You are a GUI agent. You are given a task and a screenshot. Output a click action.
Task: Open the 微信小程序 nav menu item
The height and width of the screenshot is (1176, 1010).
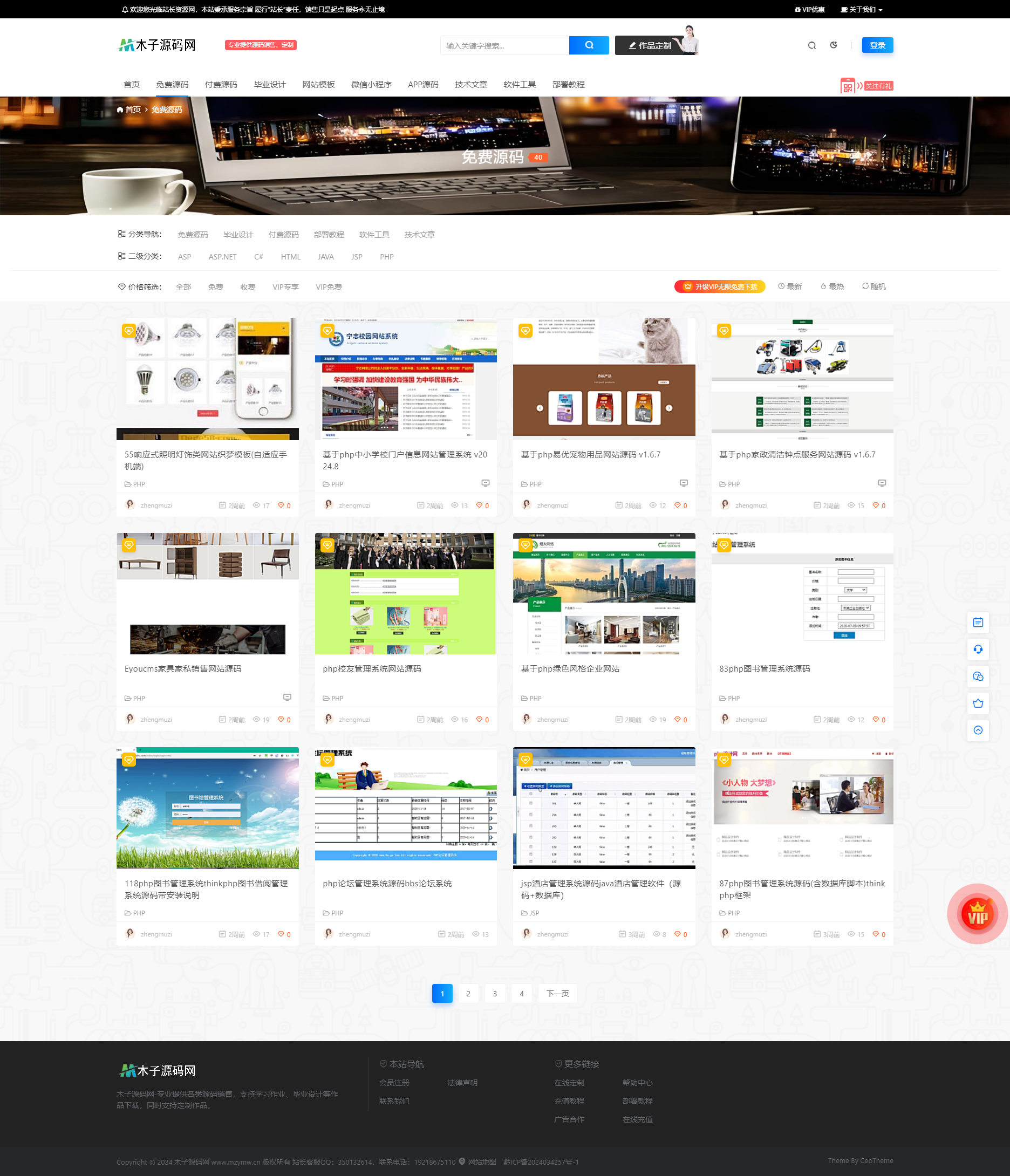[371, 85]
